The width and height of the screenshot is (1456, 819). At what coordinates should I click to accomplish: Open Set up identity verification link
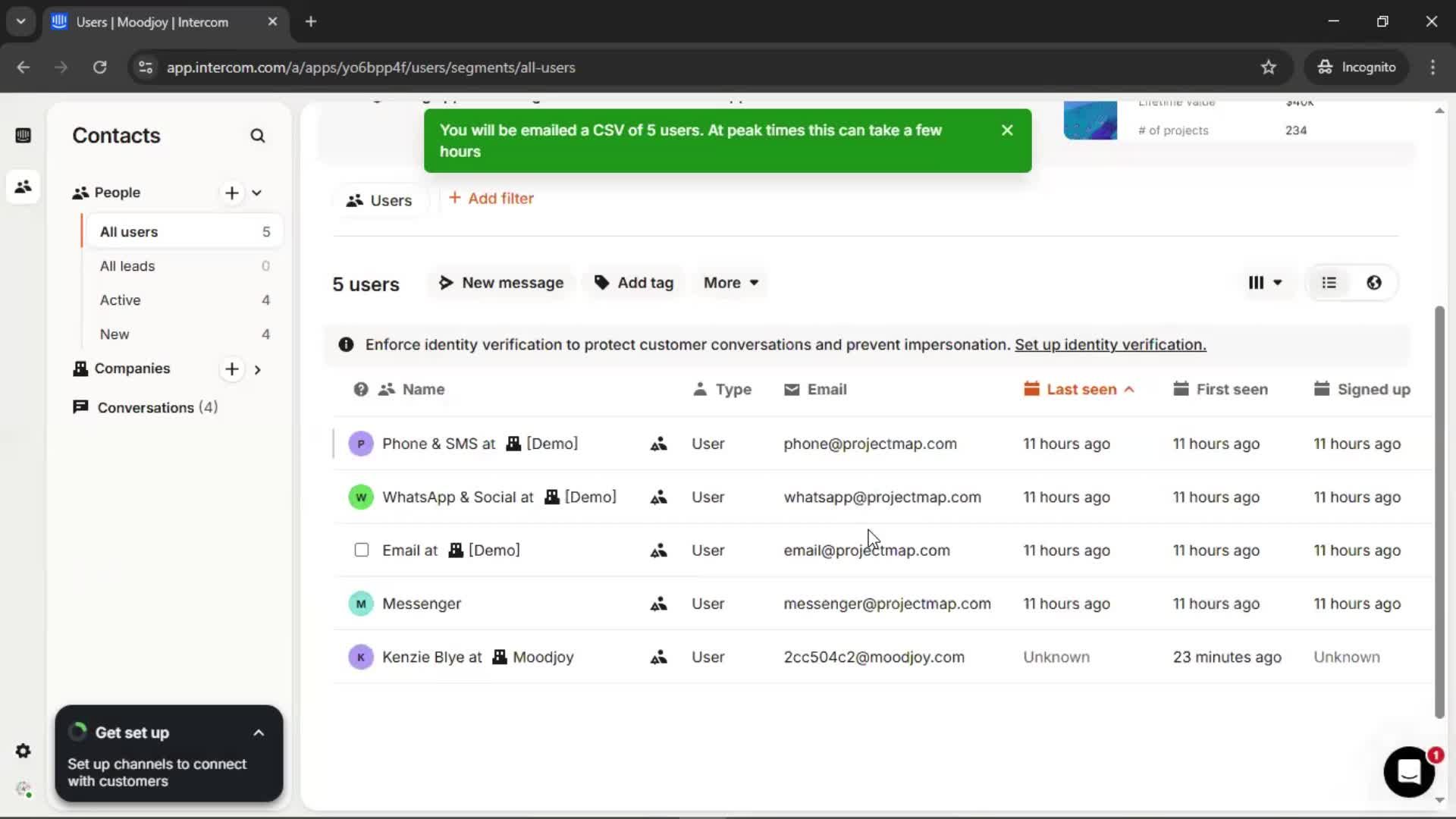pos(1110,344)
